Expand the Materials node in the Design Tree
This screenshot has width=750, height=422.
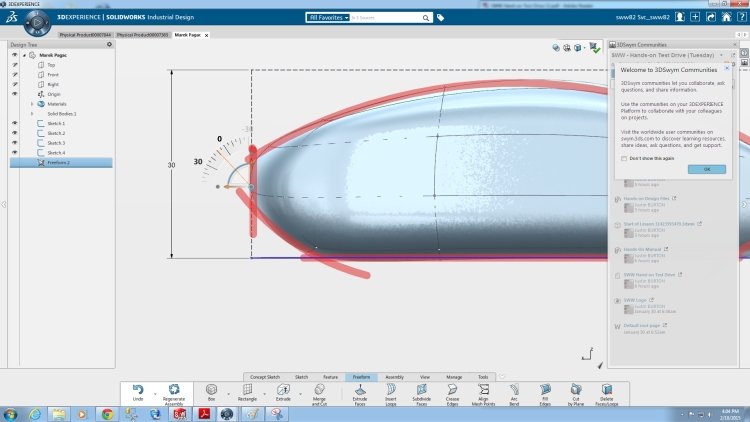click(x=32, y=104)
